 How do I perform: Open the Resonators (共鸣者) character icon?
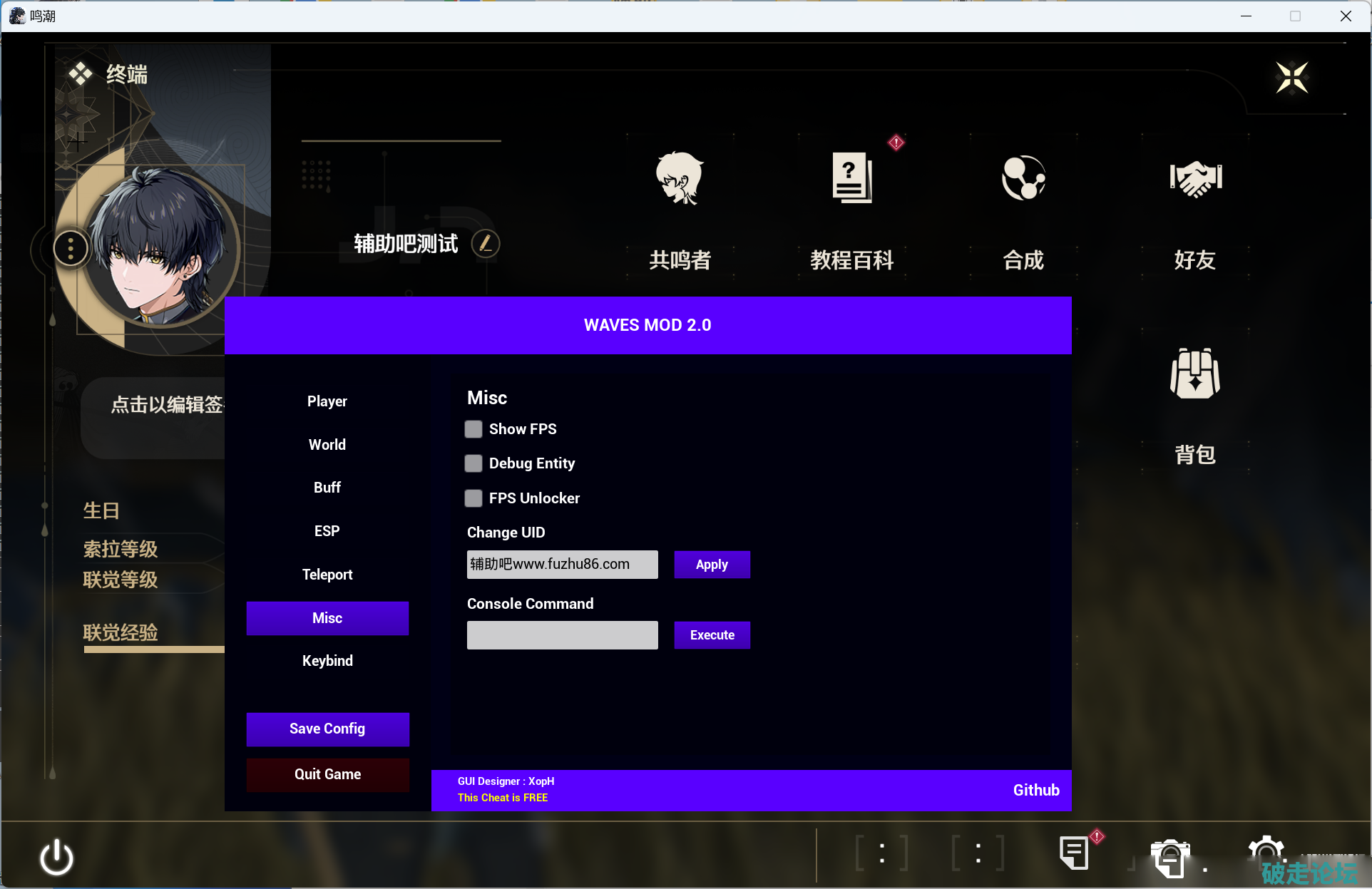pyautogui.click(x=680, y=179)
